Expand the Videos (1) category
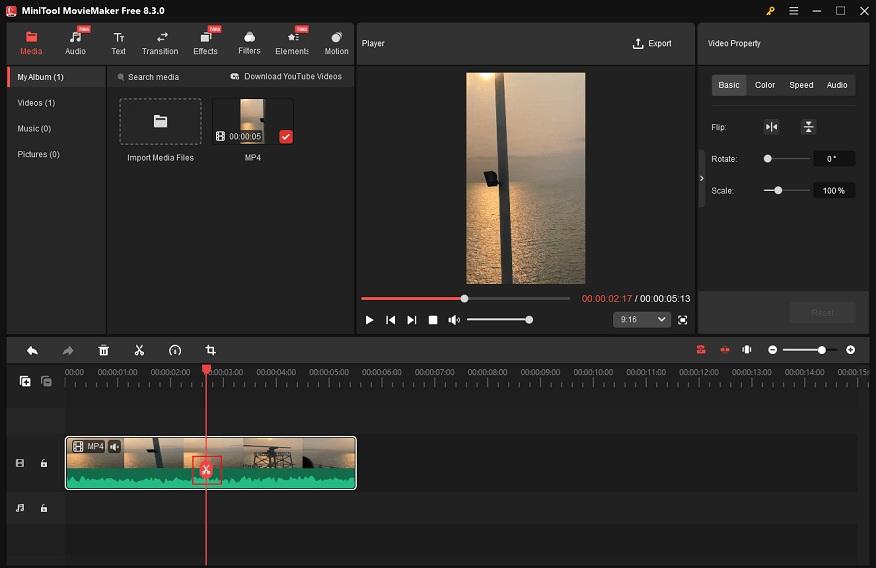876x568 pixels. pyautogui.click(x=36, y=103)
